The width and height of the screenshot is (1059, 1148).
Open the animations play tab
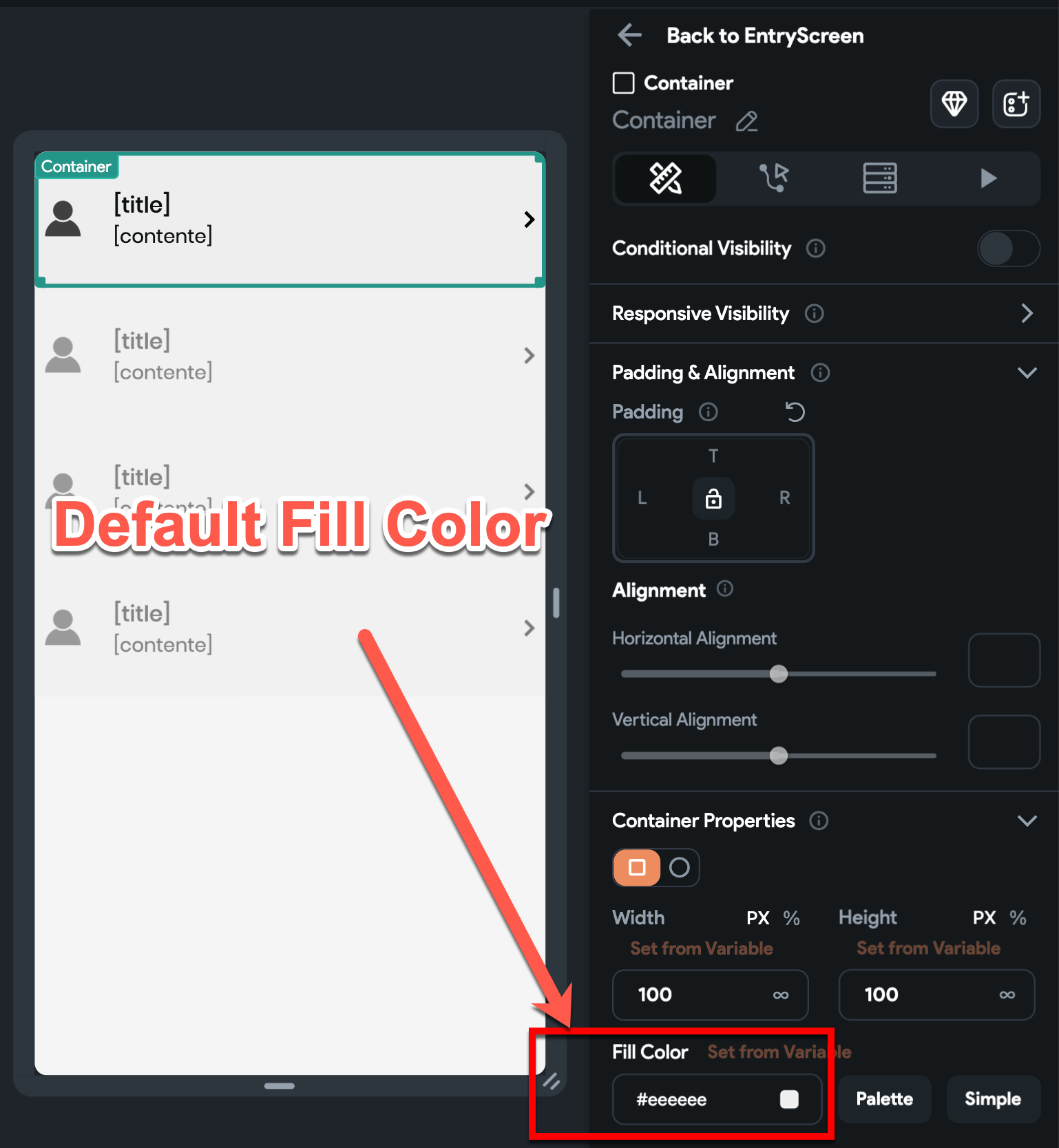(x=988, y=178)
